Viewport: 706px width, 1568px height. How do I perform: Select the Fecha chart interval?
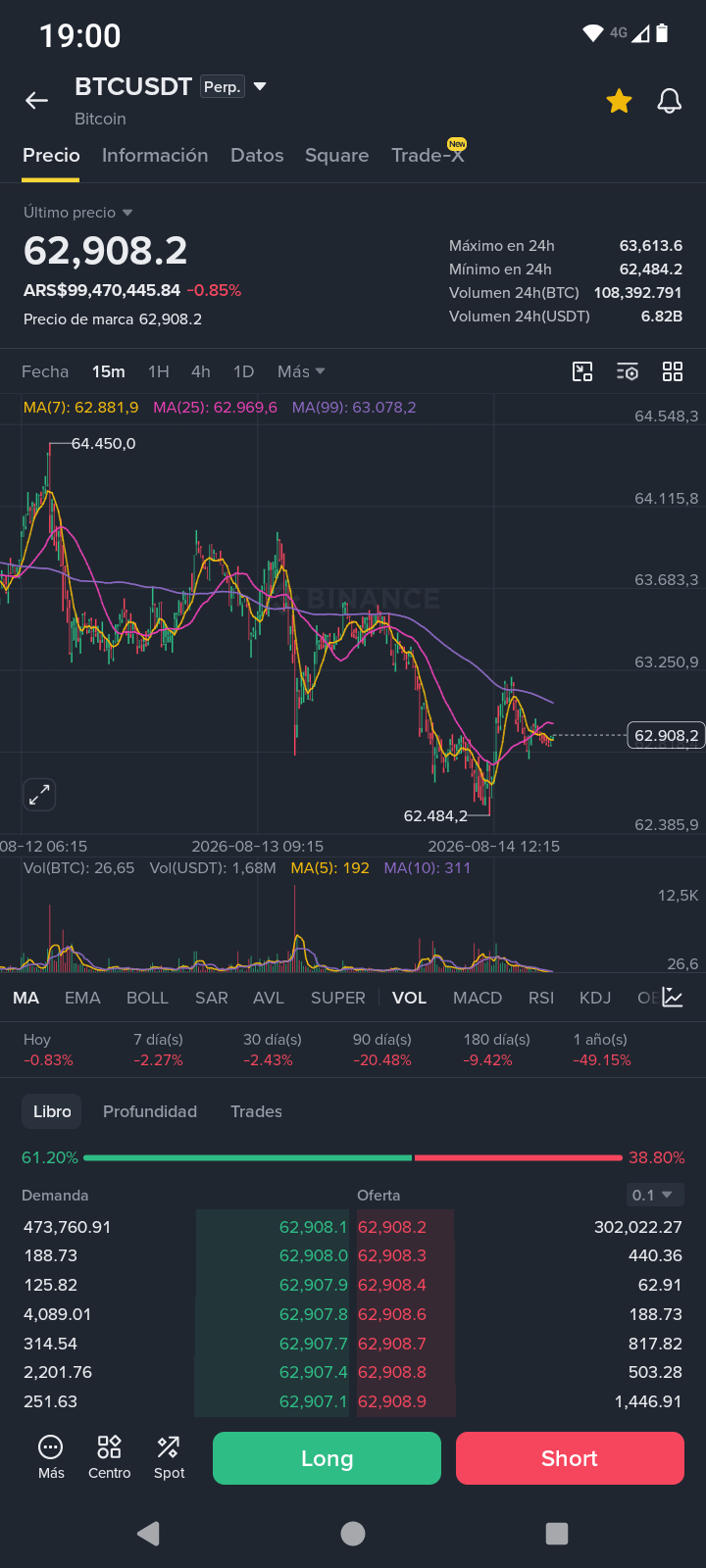coord(45,371)
